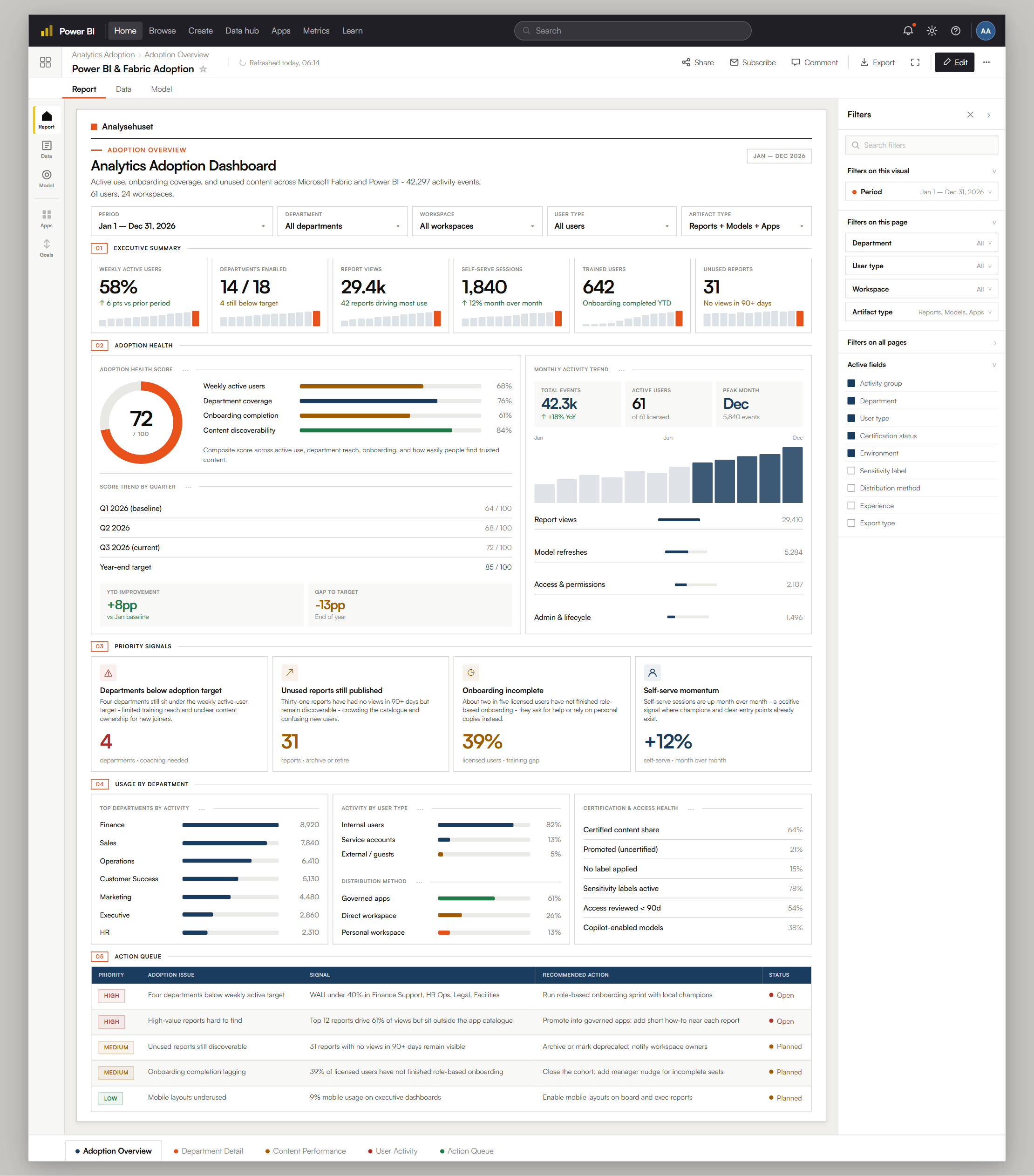Open the notifications bell
1034x1176 pixels.
pyautogui.click(x=908, y=31)
